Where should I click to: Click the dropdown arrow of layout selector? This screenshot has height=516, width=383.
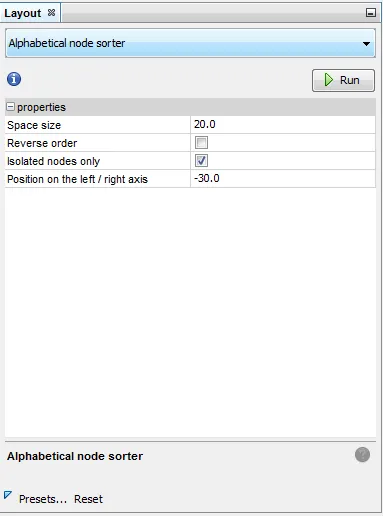(366, 44)
